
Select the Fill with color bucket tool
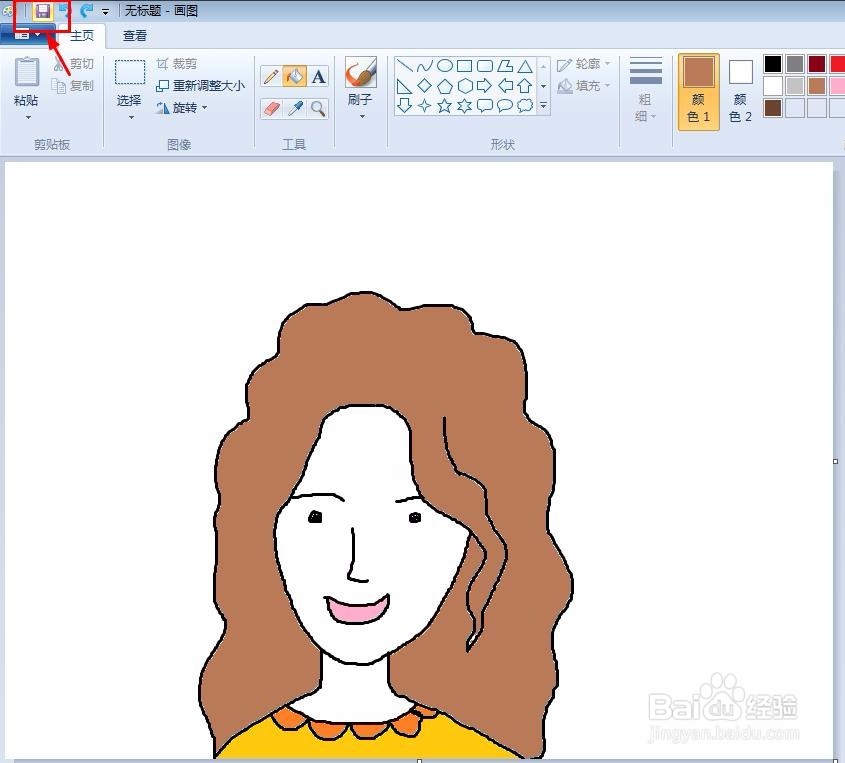(x=293, y=76)
